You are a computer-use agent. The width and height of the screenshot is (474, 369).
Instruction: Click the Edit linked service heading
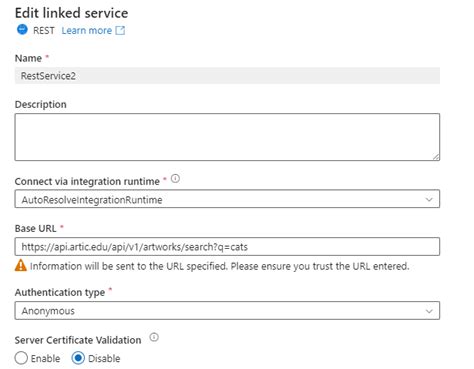(x=71, y=13)
